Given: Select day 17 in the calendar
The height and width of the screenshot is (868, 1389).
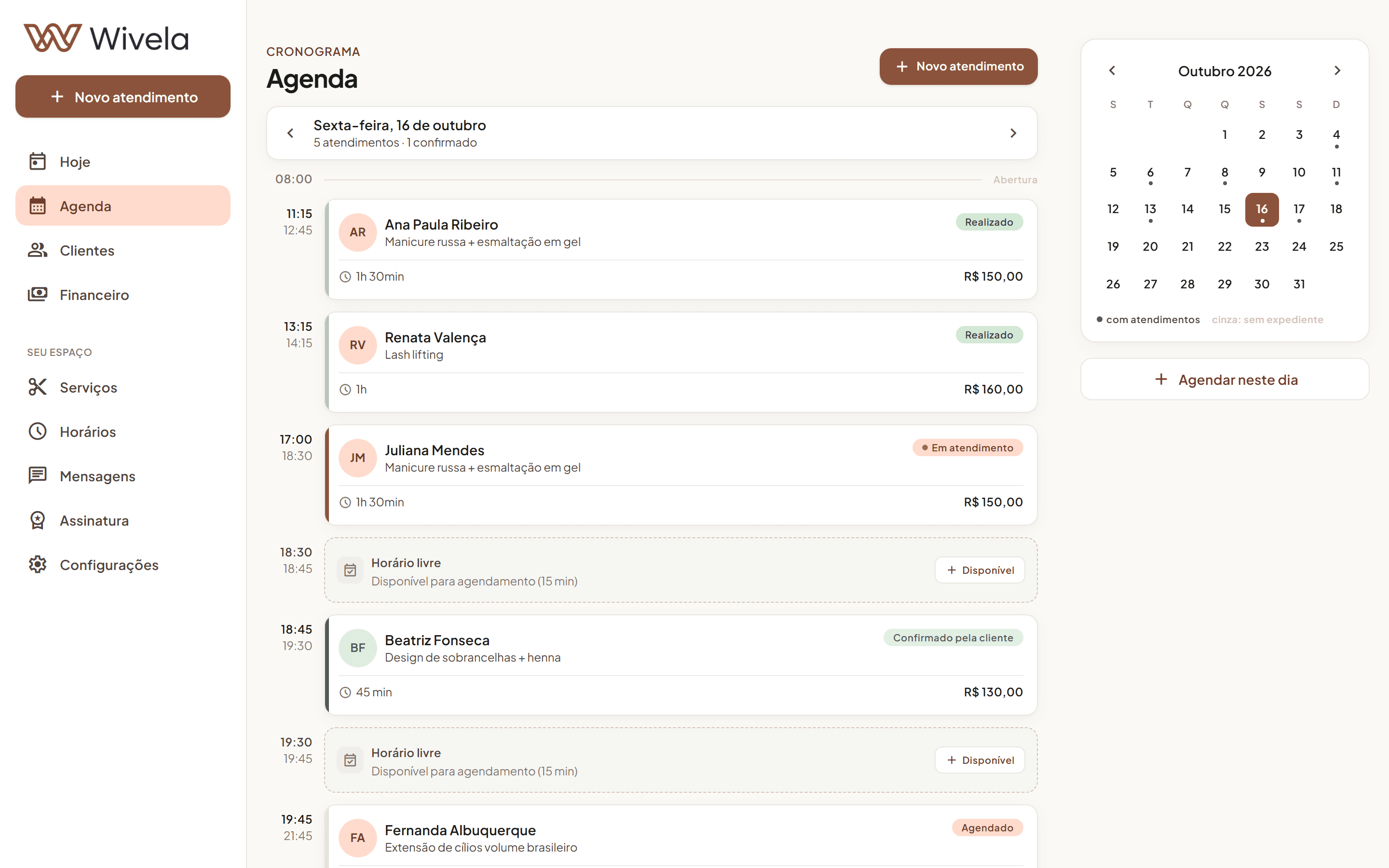Looking at the screenshot, I should pos(1299,210).
